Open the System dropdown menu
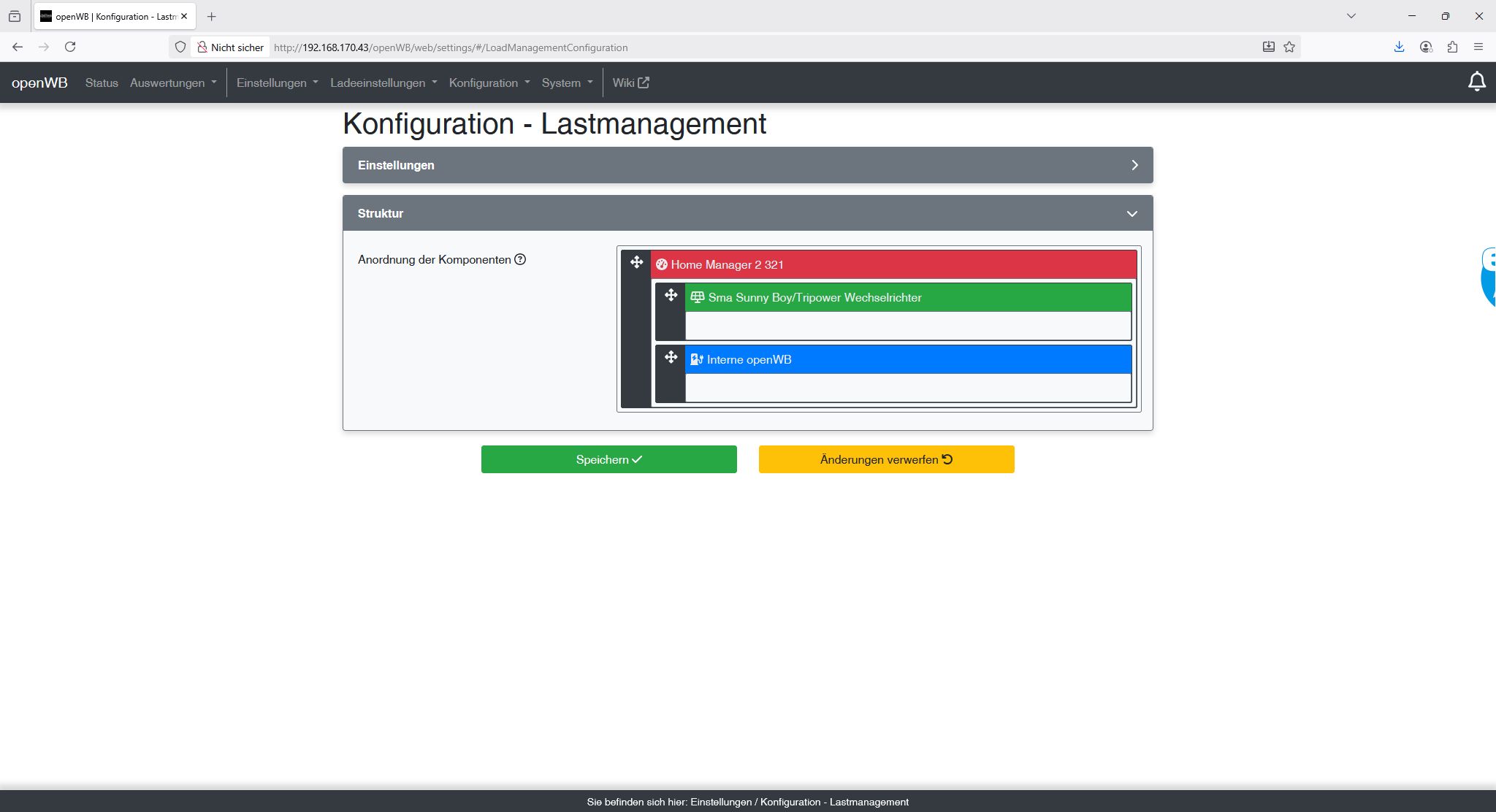1496x812 pixels. [567, 83]
